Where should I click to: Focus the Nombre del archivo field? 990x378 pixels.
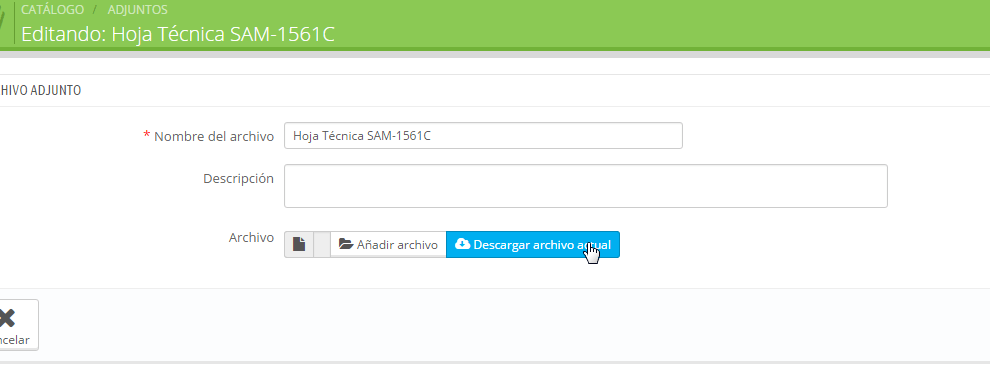coord(483,136)
